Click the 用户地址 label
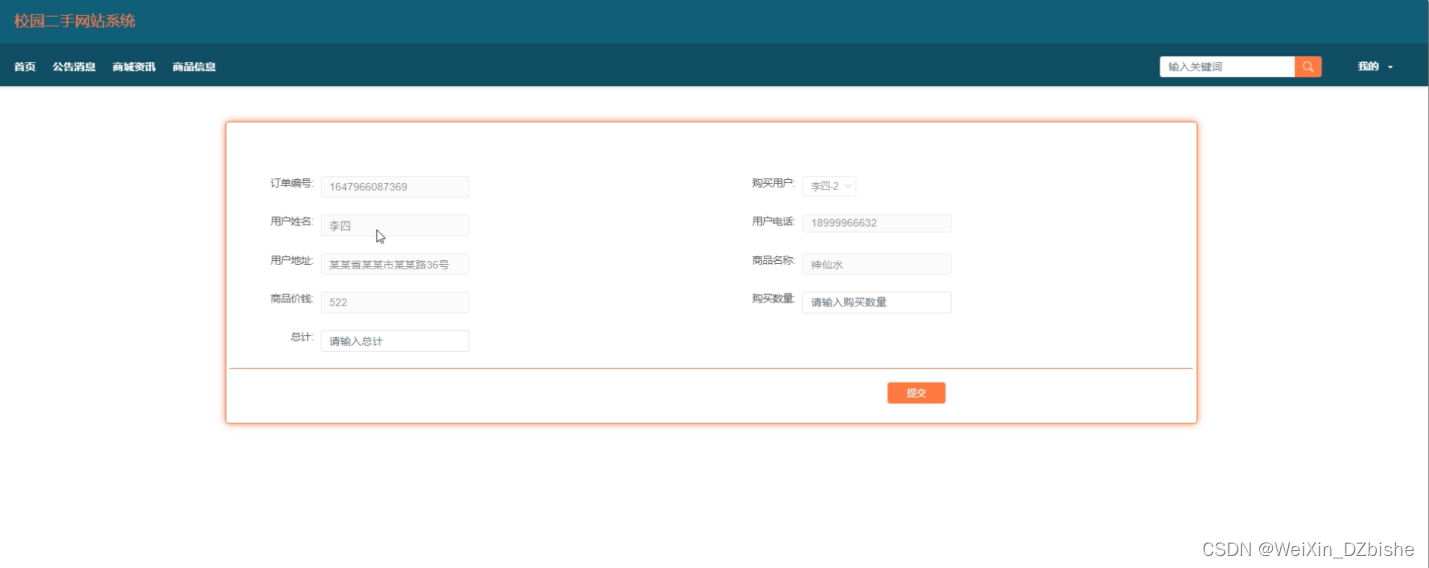The height and width of the screenshot is (568, 1429). pyautogui.click(x=291, y=261)
